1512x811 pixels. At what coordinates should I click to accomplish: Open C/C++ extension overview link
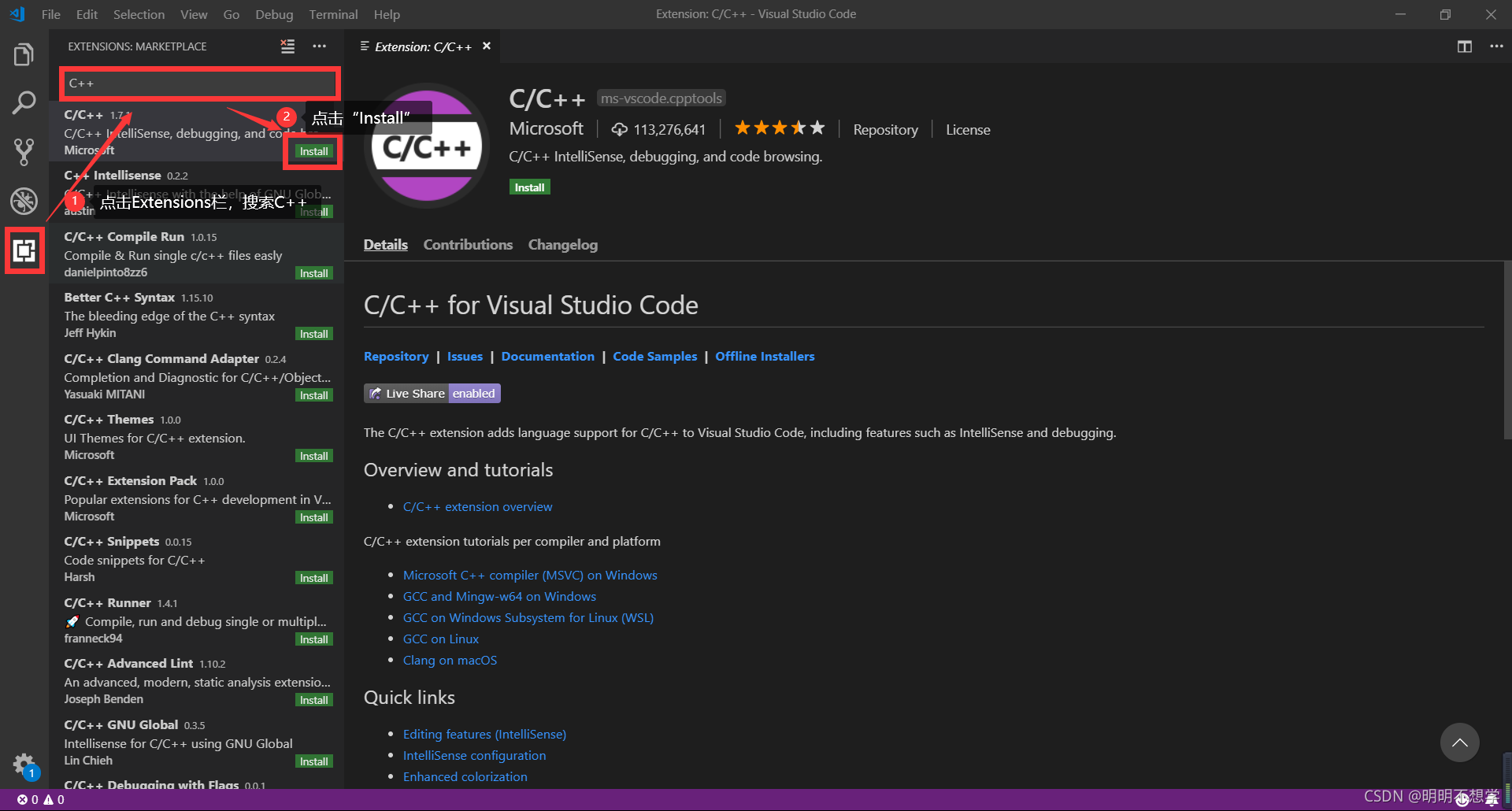(477, 507)
